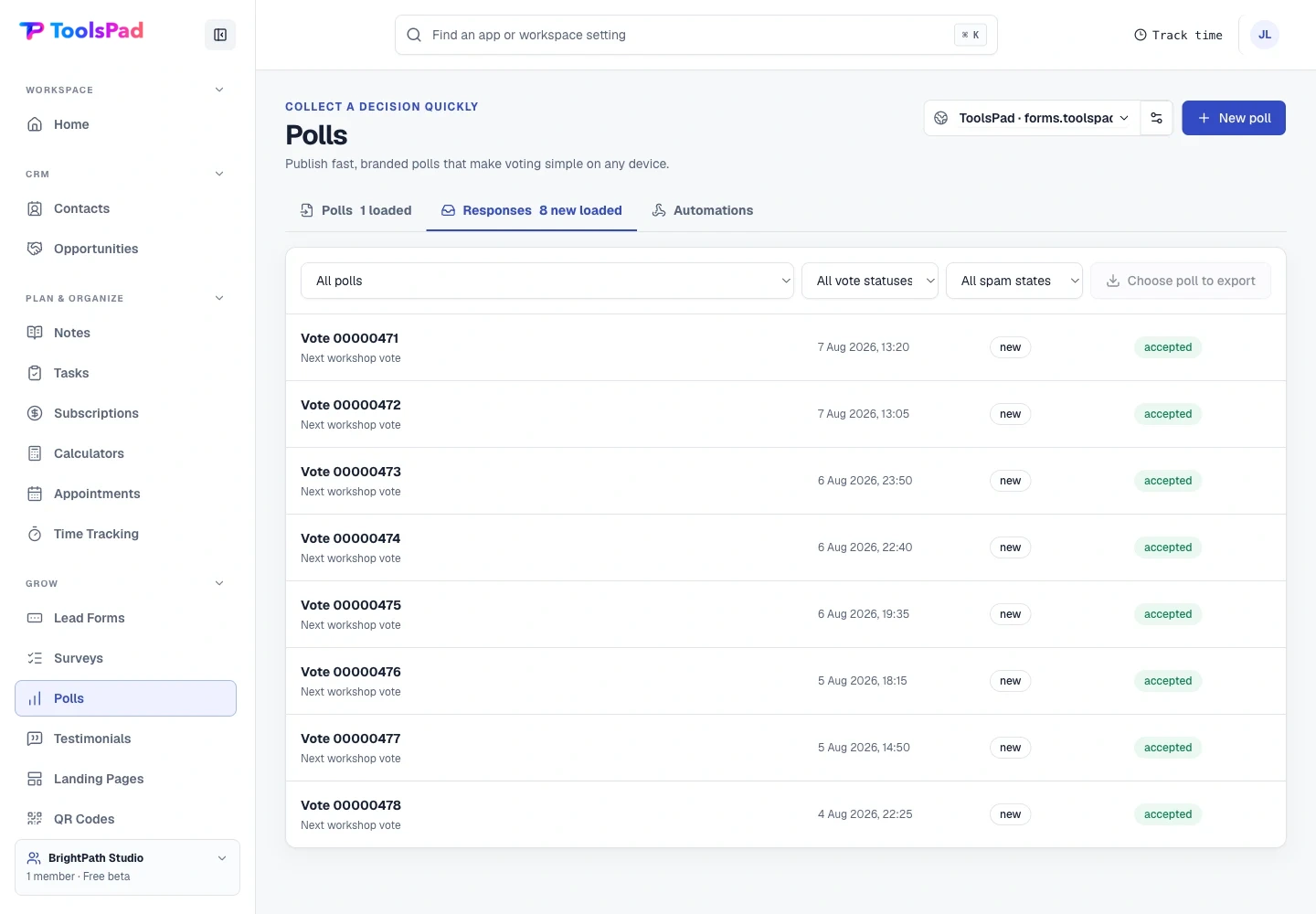Click the Home house icon
Viewport: 1316px width, 914px height.
click(x=35, y=124)
